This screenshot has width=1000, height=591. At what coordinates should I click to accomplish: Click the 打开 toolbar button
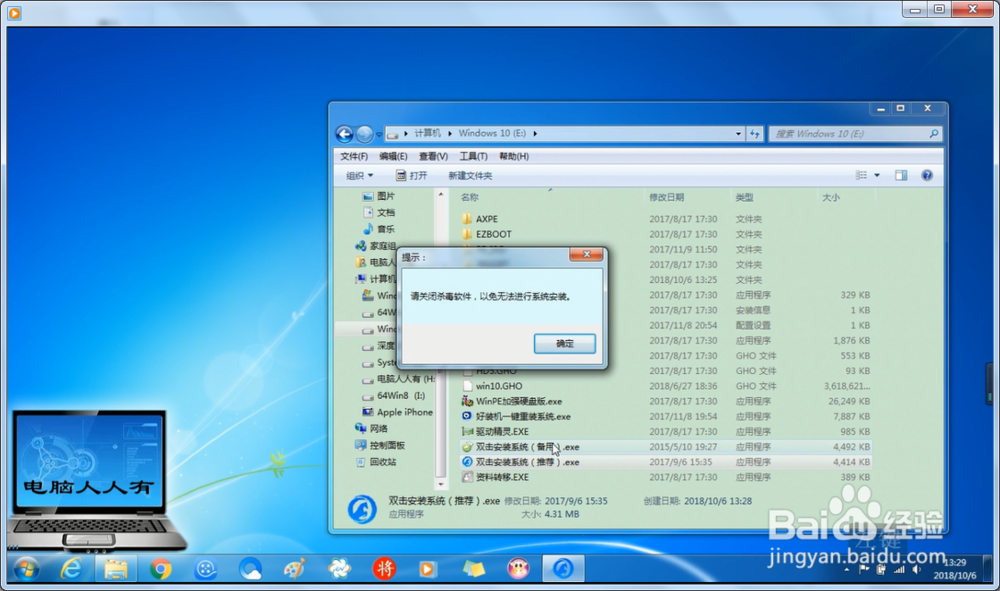click(411, 175)
